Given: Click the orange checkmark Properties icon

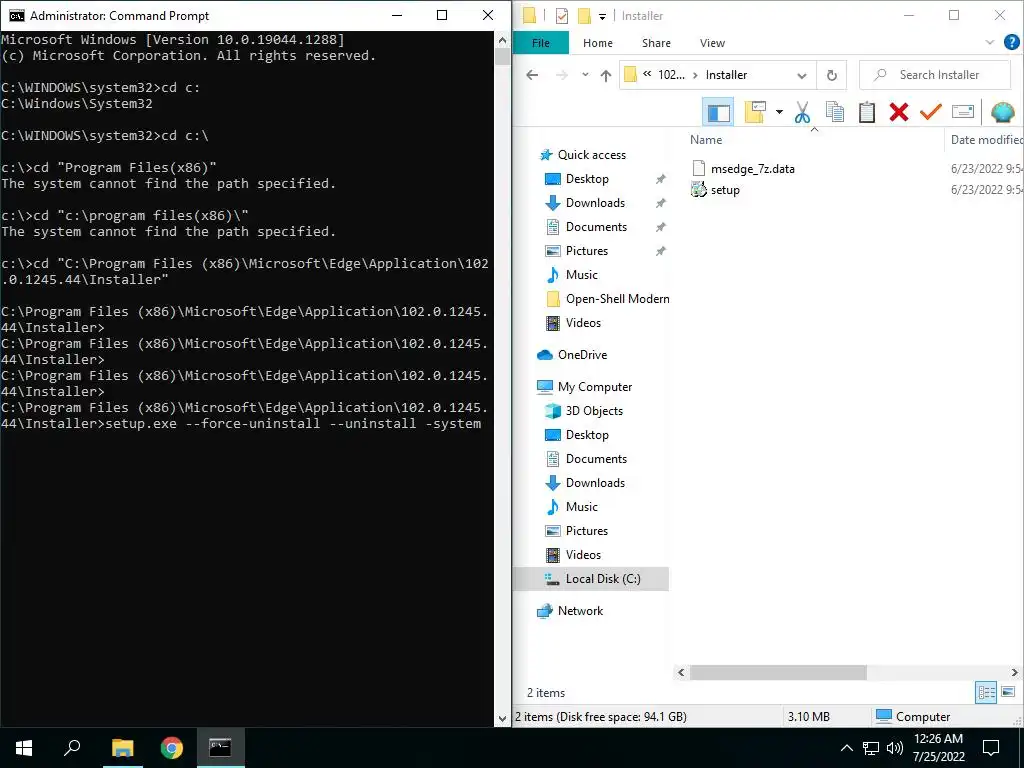Looking at the screenshot, I should click(931, 112).
